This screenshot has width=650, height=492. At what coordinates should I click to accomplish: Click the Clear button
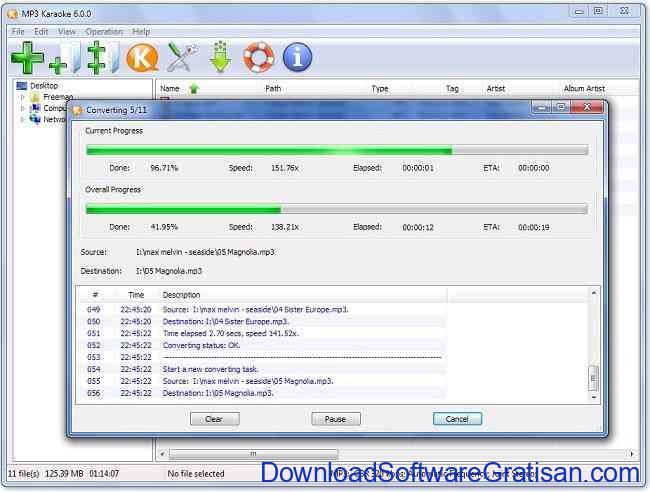click(214, 419)
